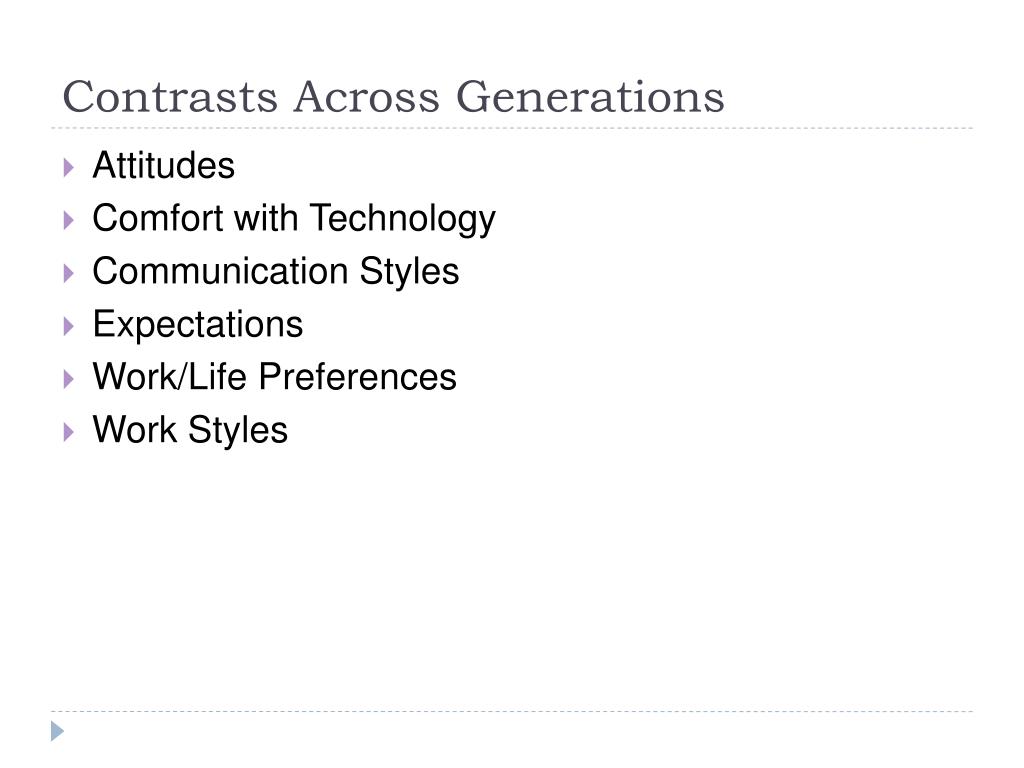This screenshot has width=1024, height=768.
Task: Select the Attitudes bullet text
Action: [163, 165]
